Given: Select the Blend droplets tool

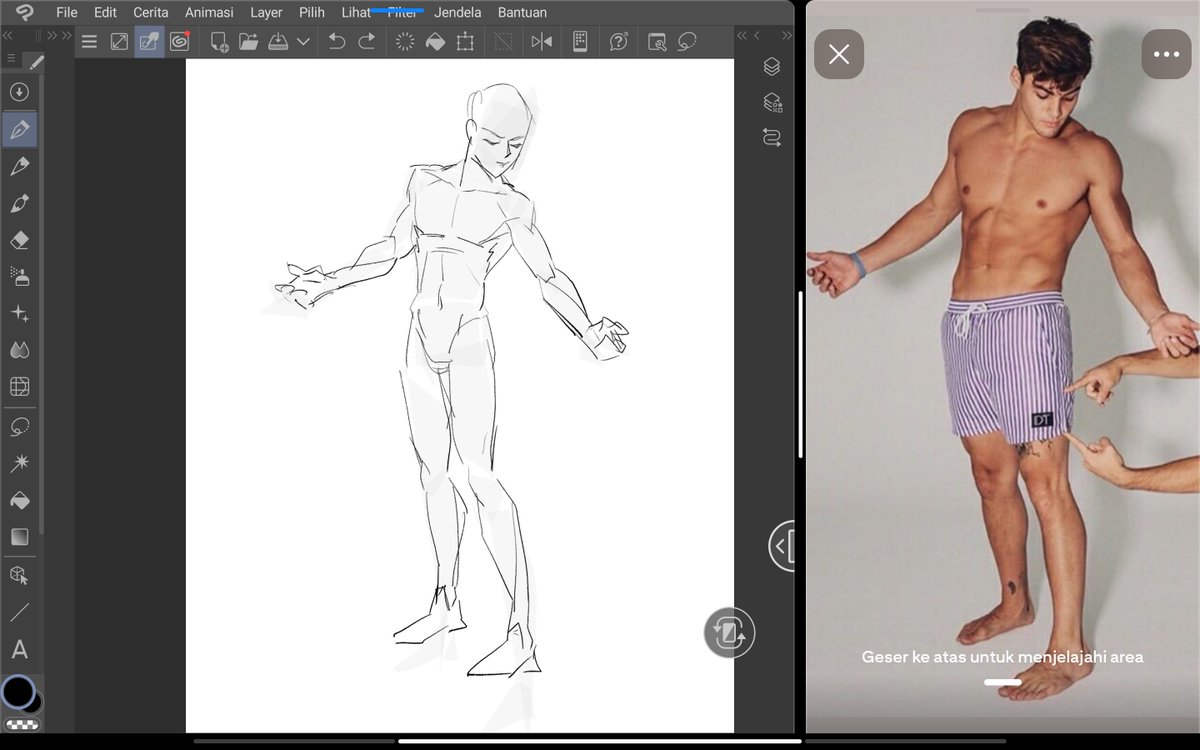Looking at the screenshot, I should (19, 350).
